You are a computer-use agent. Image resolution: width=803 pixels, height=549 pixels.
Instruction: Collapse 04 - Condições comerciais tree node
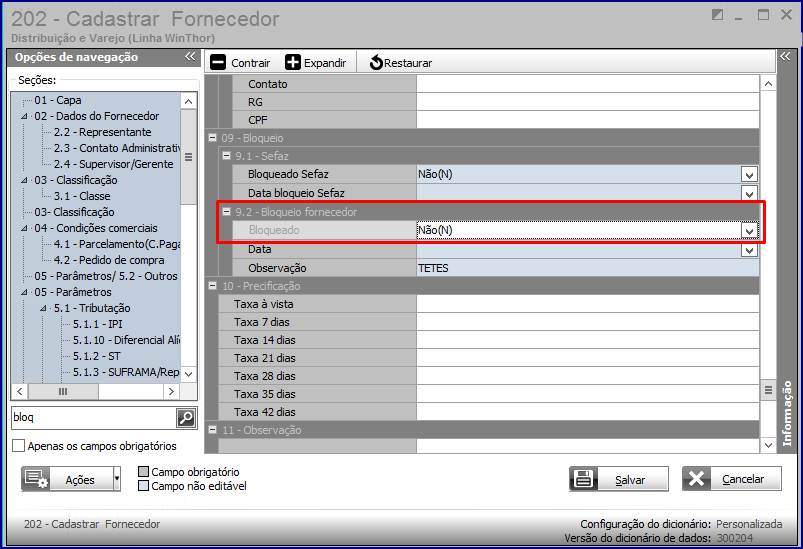[x=24, y=228]
